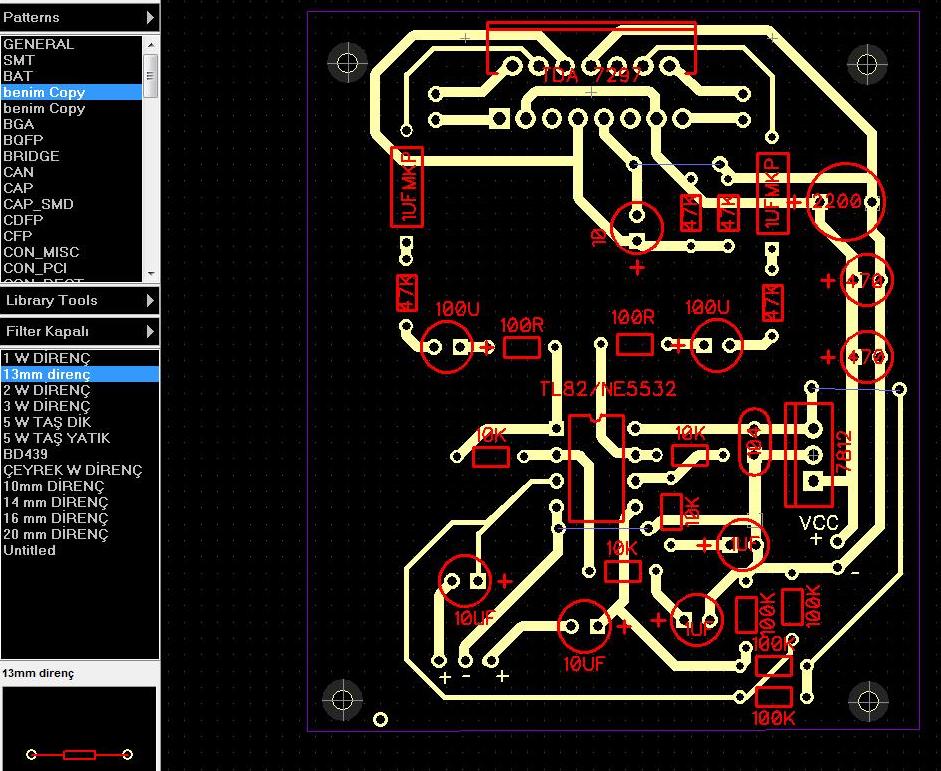Select the TL82/NE5532 IC footprint

click(595, 466)
